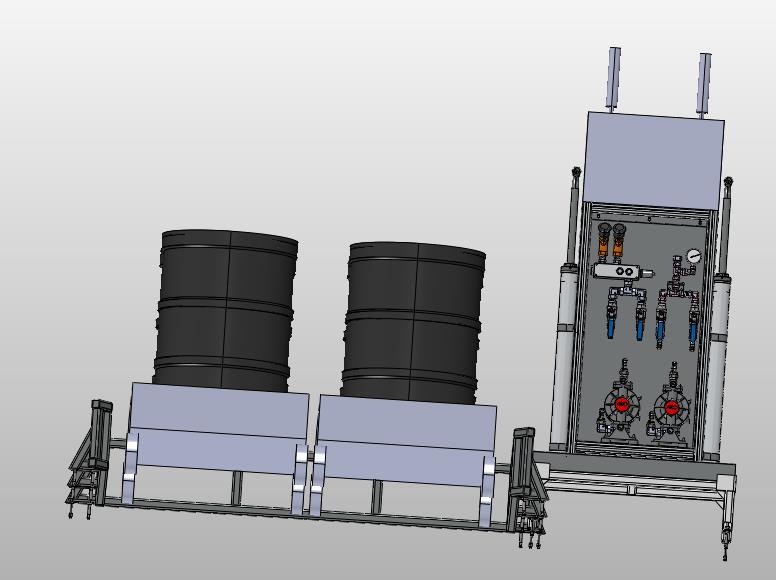The height and width of the screenshot is (580, 776).
Task: Select the left black drum in the model
Action: [225, 309]
